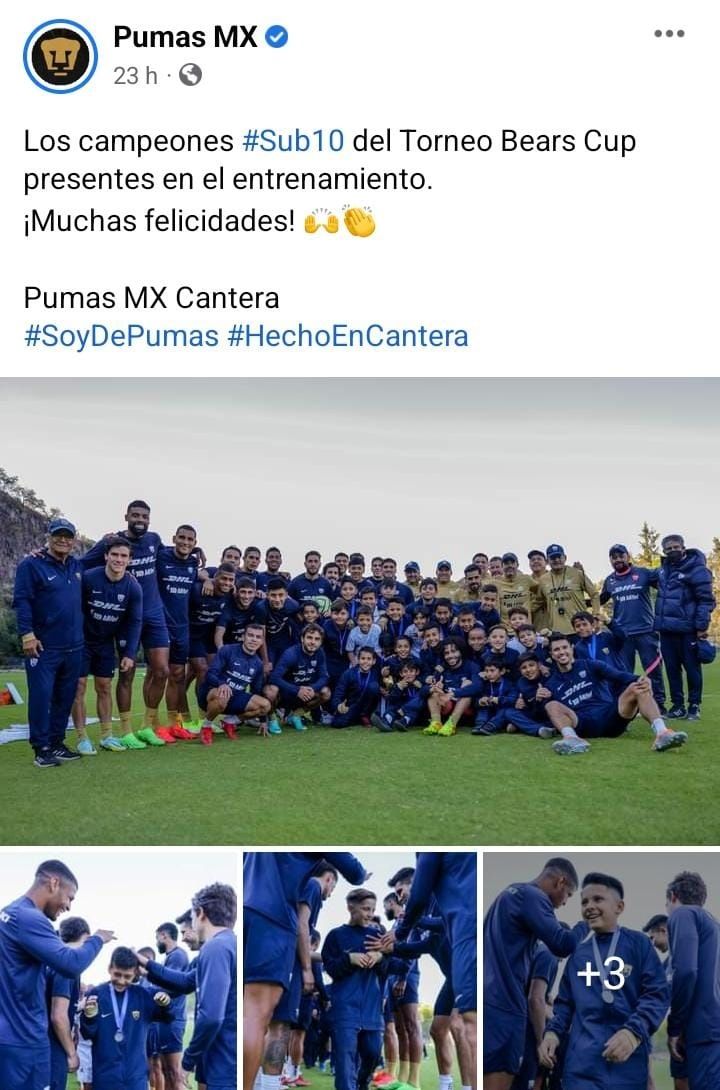720x1090 pixels.
Task: Click the clapping hands emoji
Action: (359, 222)
